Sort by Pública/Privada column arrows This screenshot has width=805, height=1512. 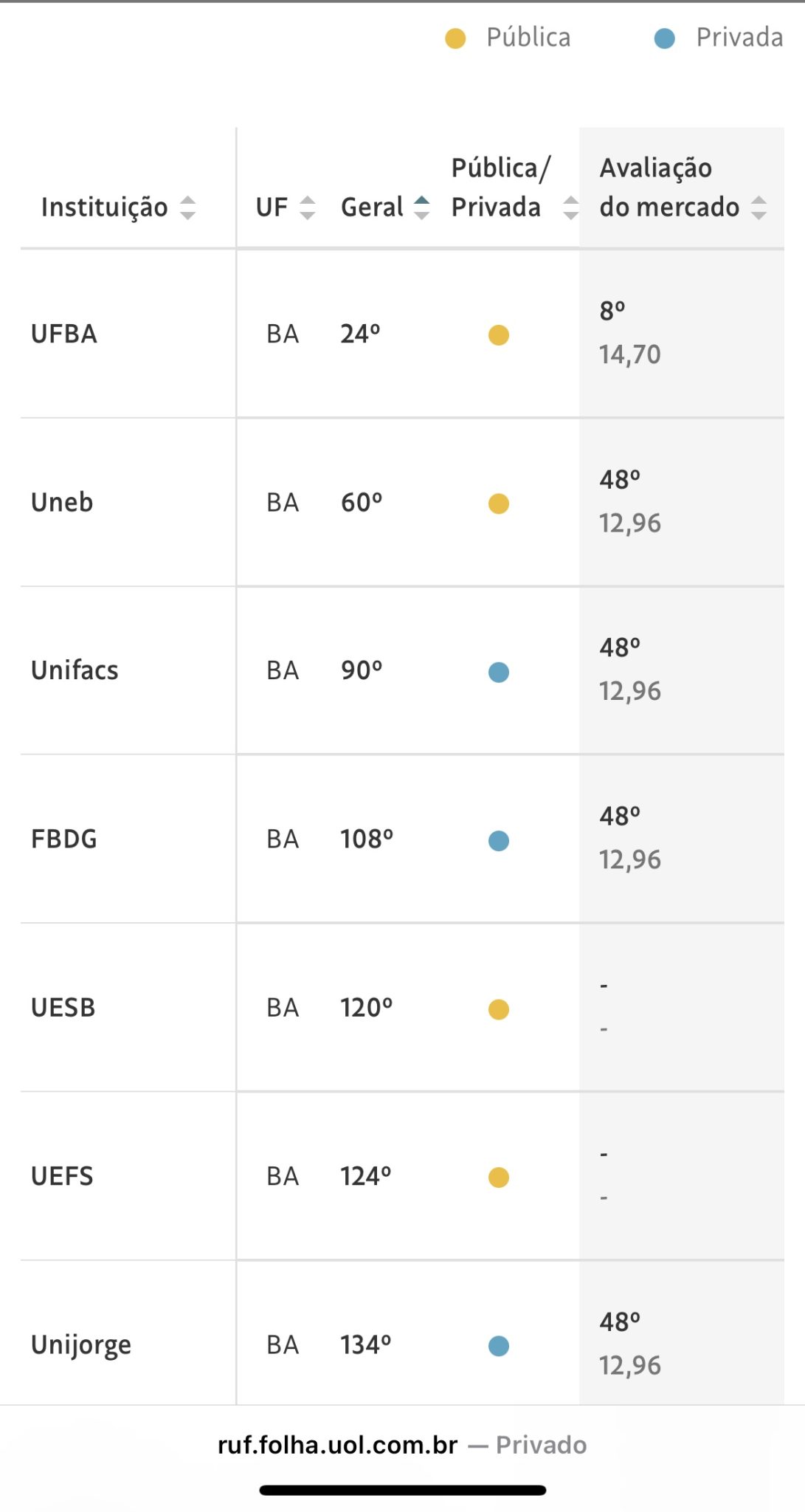pyautogui.click(x=570, y=207)
